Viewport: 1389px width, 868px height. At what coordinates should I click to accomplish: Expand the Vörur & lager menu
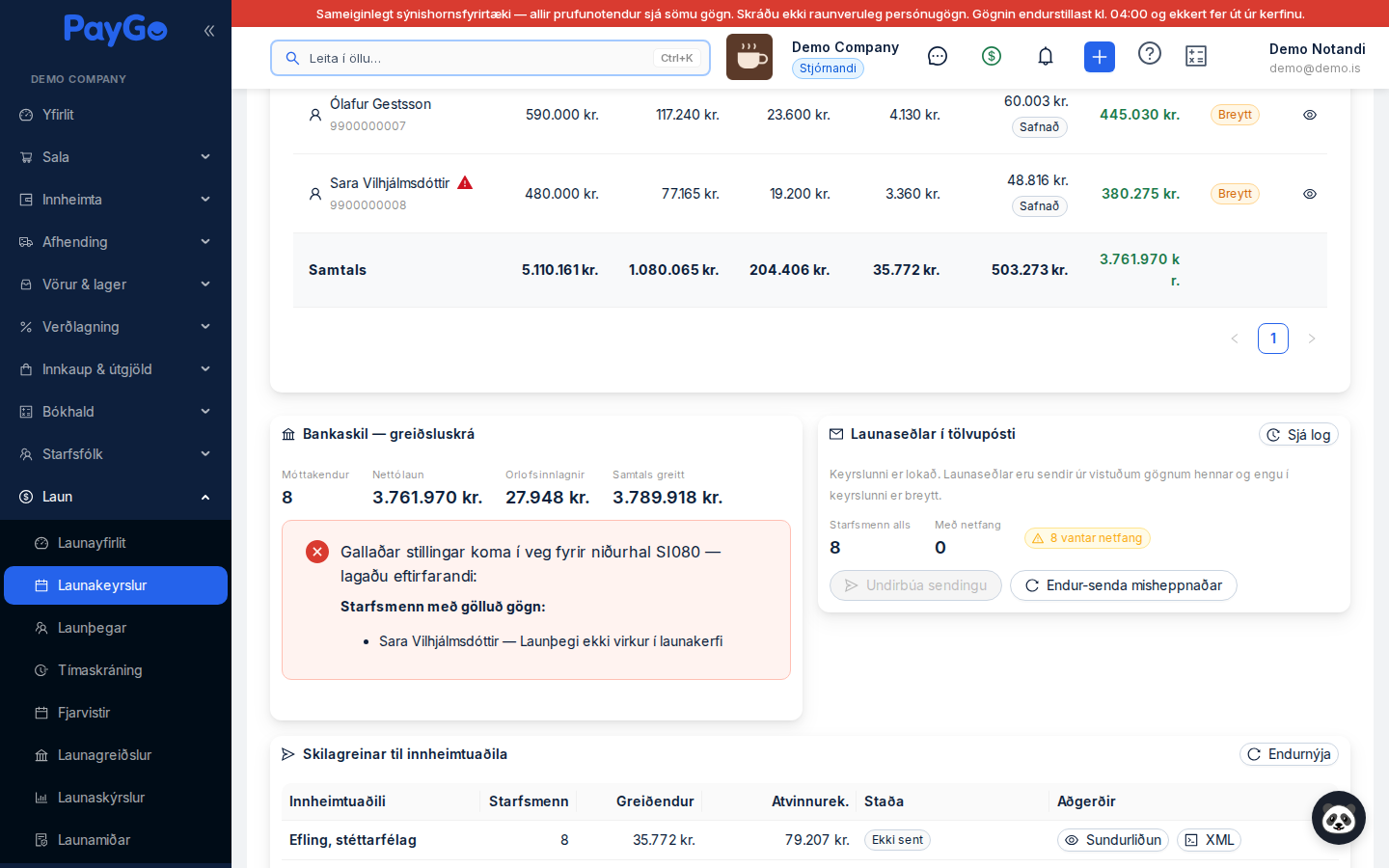pyautogui.click(x=116, y=285)
